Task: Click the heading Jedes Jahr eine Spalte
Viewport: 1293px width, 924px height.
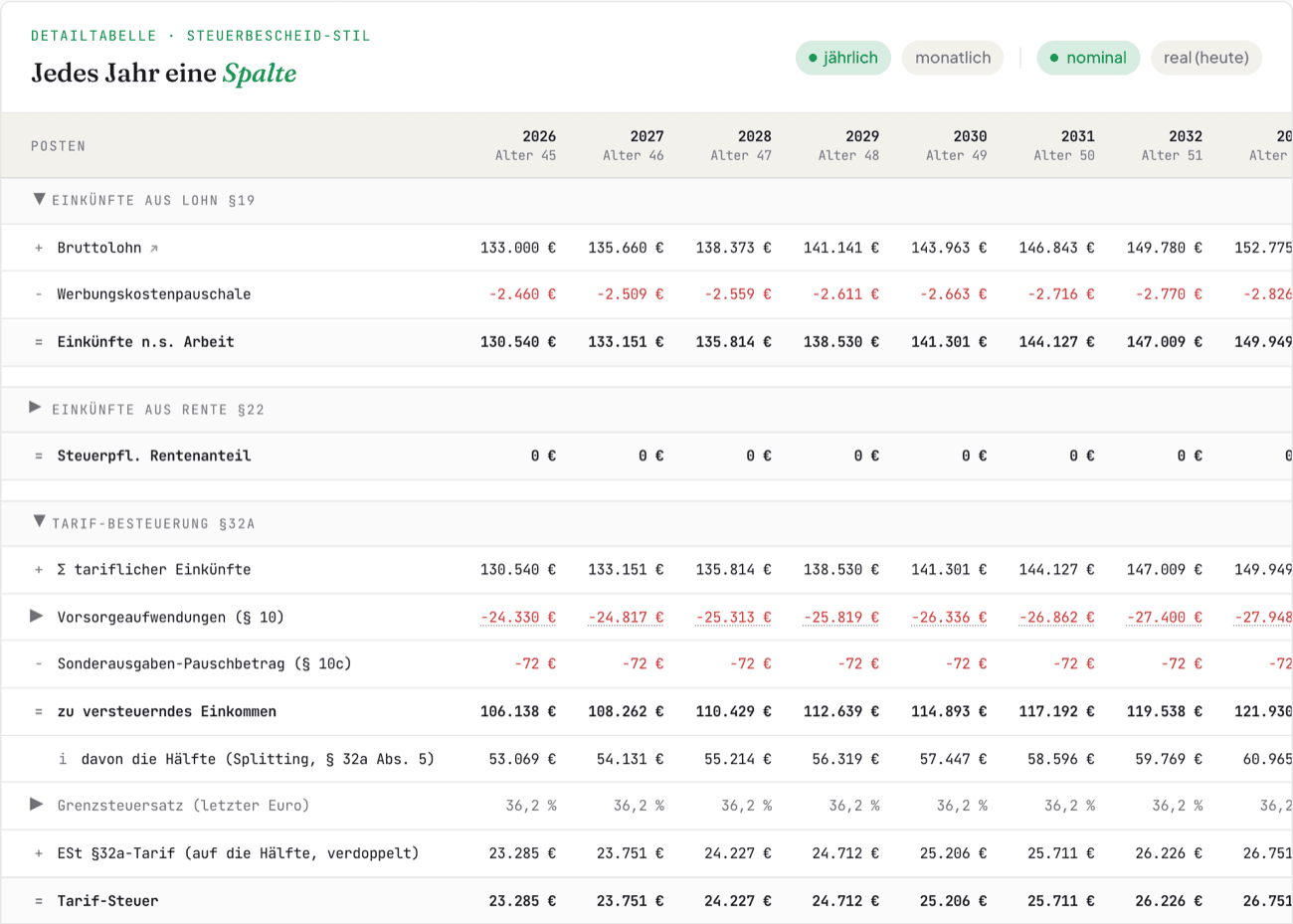Action: point(164,74)
